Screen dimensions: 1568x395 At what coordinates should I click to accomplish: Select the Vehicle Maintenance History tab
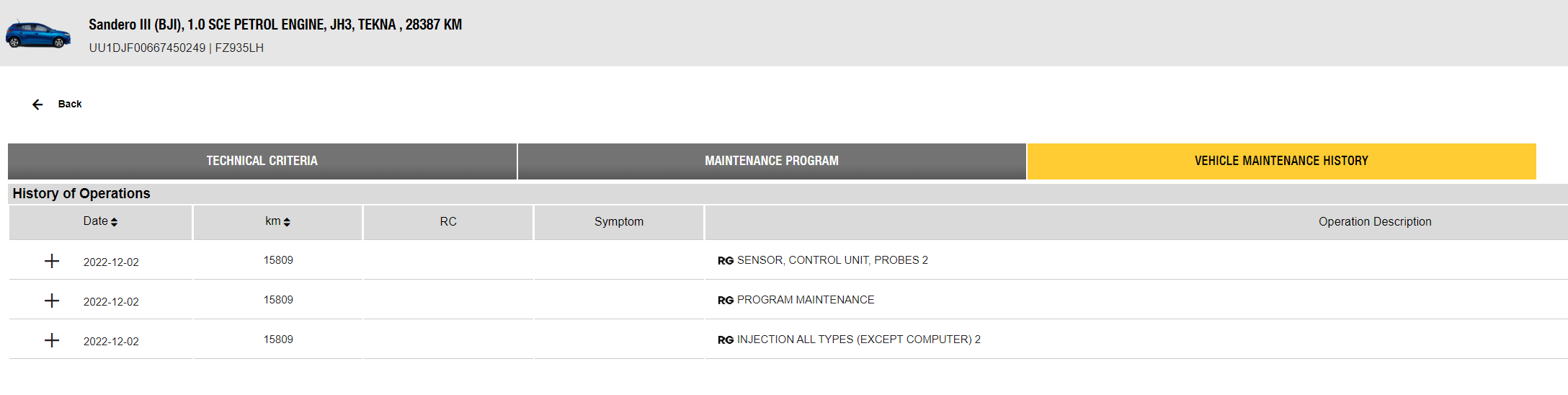[1280, 161]
